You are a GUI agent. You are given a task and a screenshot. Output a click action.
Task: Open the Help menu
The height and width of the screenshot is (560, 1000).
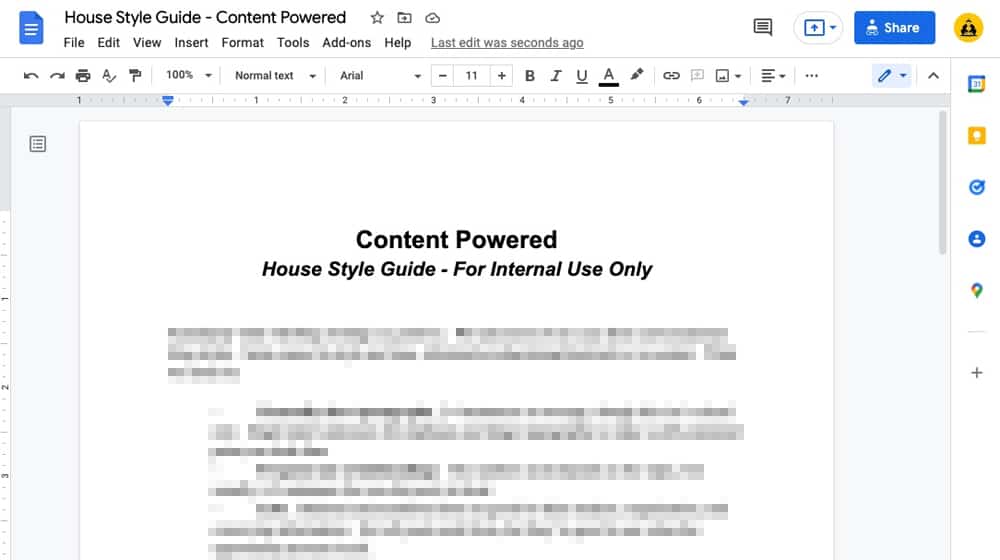(x=397, y=43)
